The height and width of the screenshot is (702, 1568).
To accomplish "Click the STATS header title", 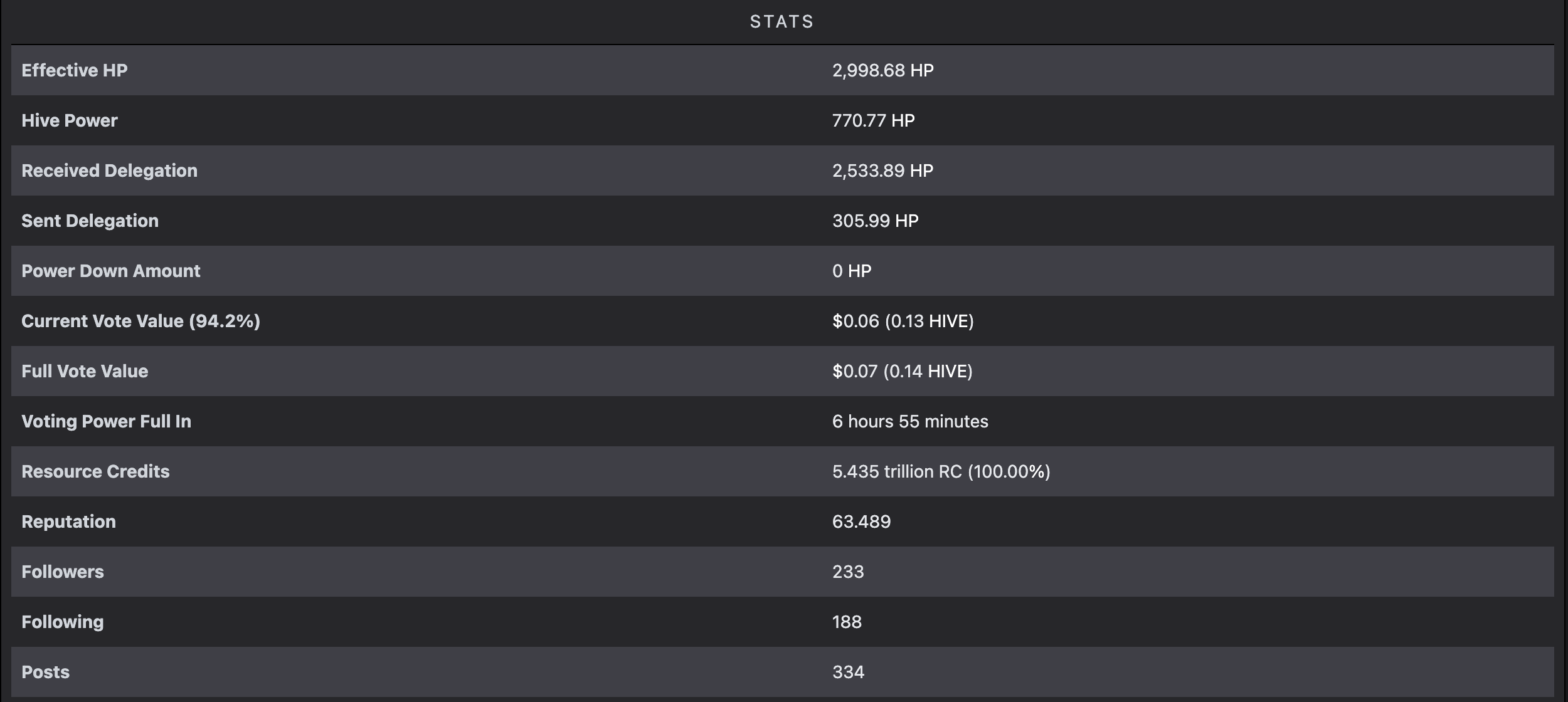I will point(781,22).
